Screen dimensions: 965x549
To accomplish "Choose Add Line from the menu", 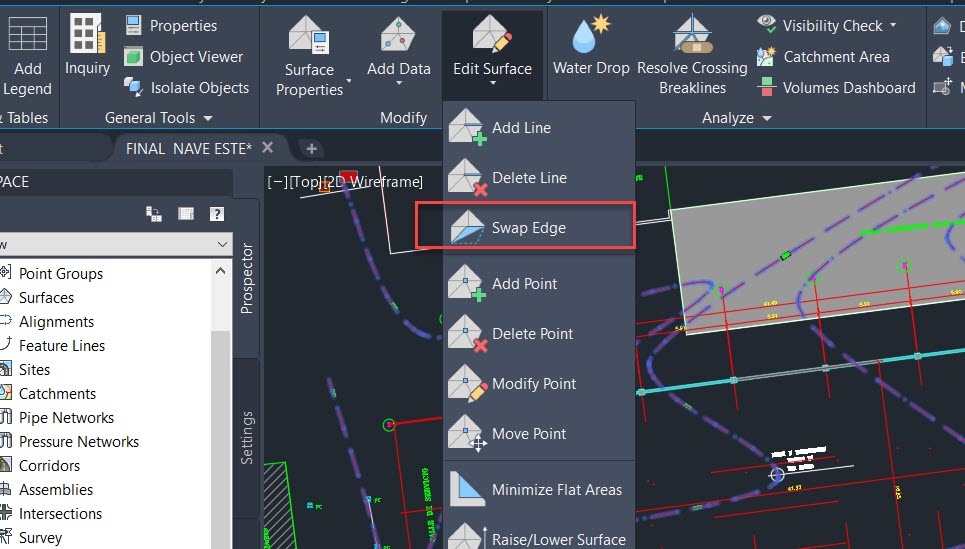I will 539,127.
